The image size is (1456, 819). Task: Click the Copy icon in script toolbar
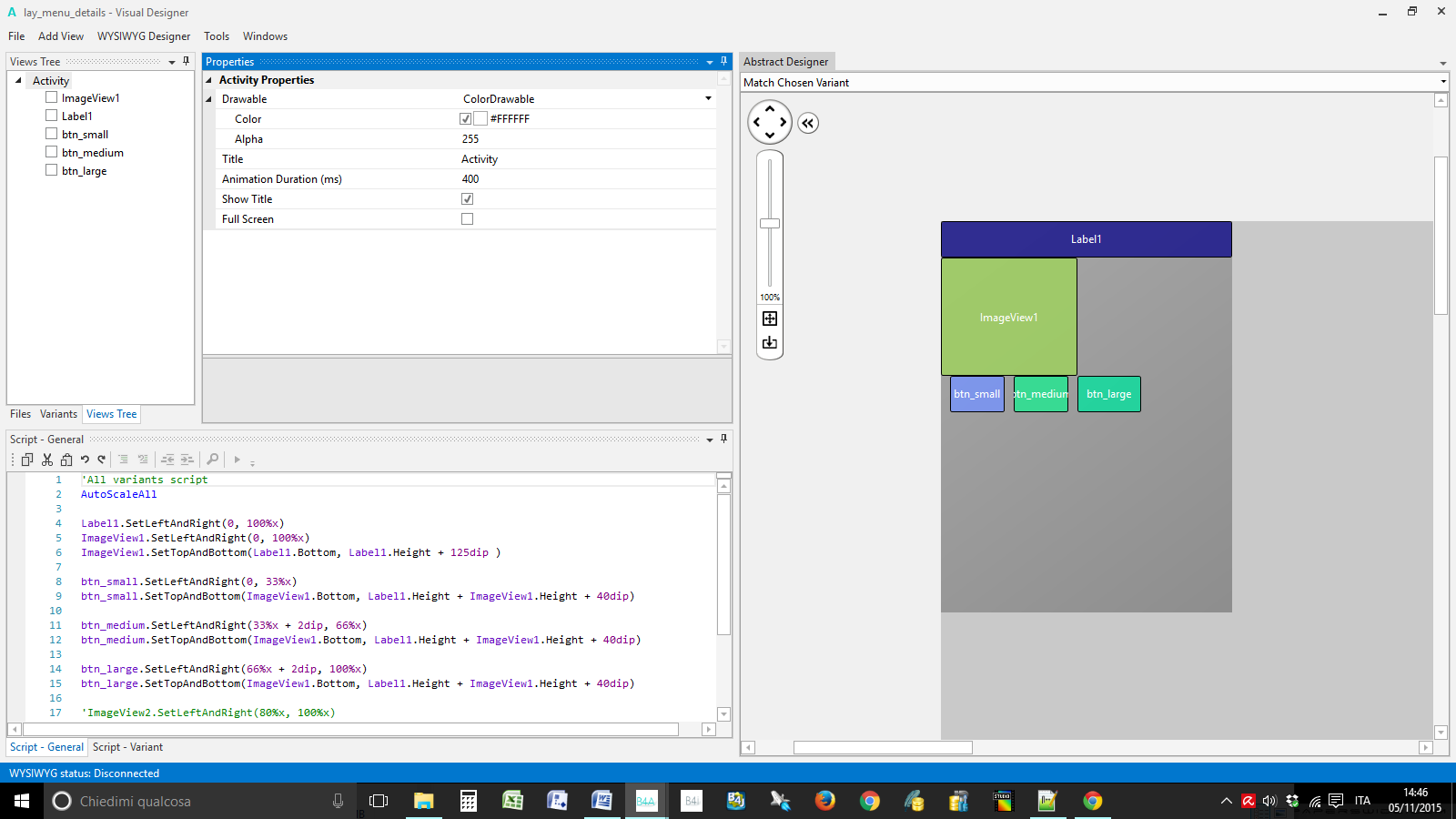coord(27,460)
